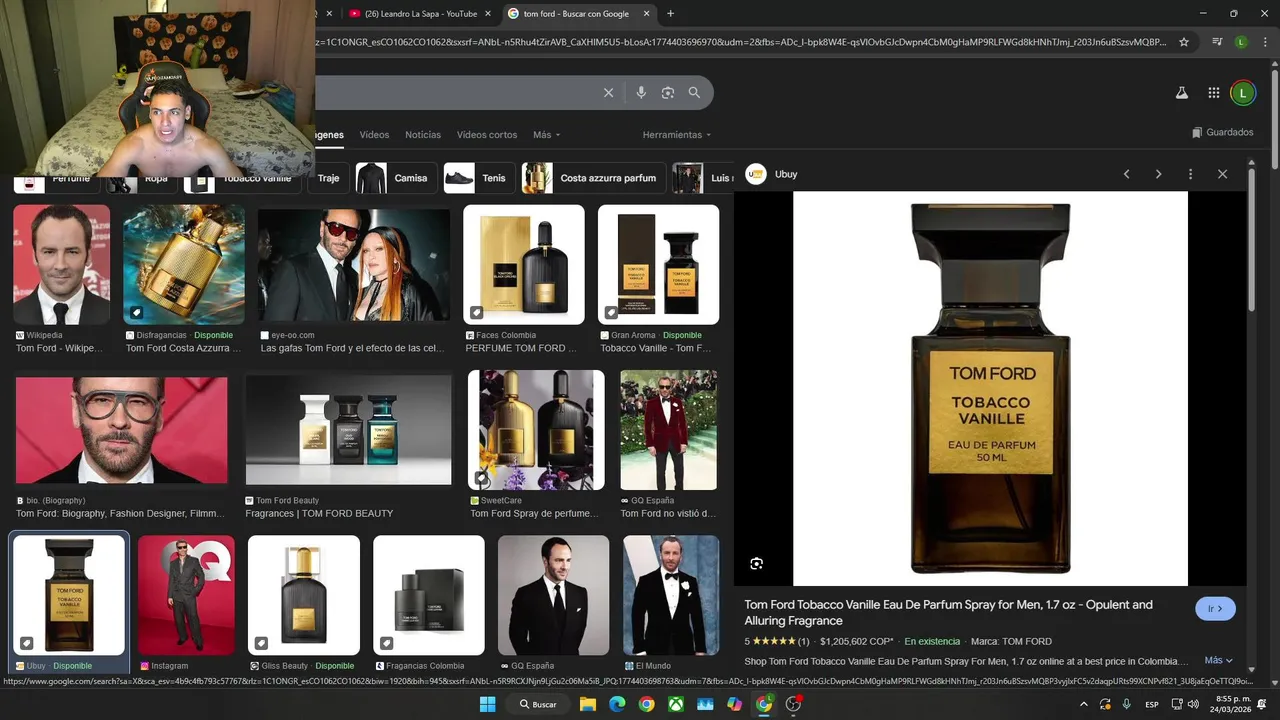Open the Google account avatar

coord(1242,93)
